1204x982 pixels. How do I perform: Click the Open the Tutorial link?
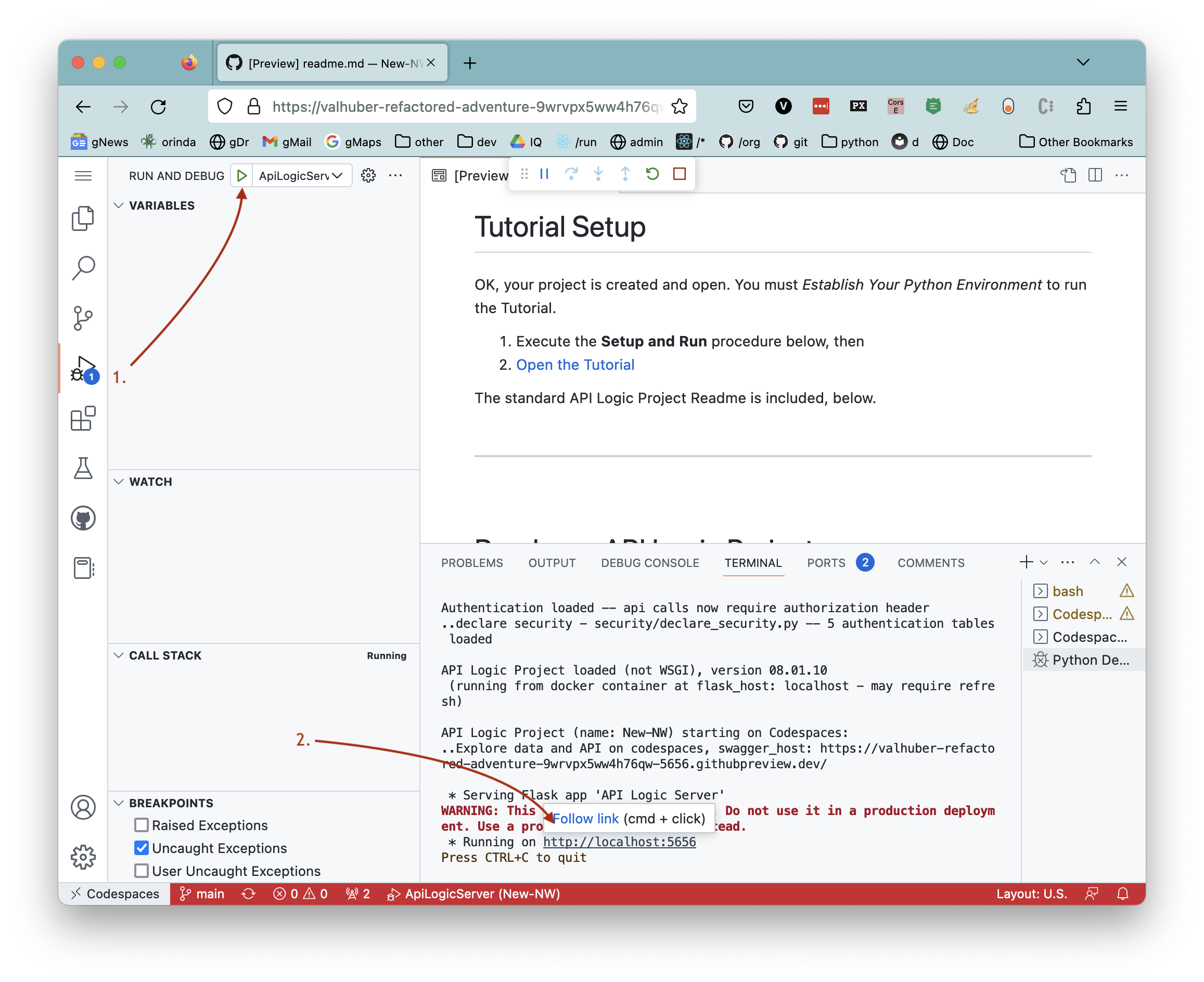point(575,365)
